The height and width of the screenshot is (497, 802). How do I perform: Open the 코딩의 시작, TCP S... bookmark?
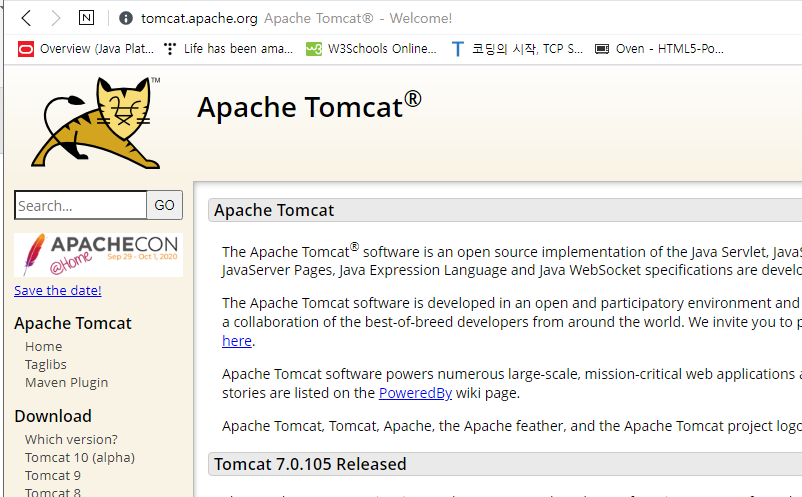pos(518,49)
